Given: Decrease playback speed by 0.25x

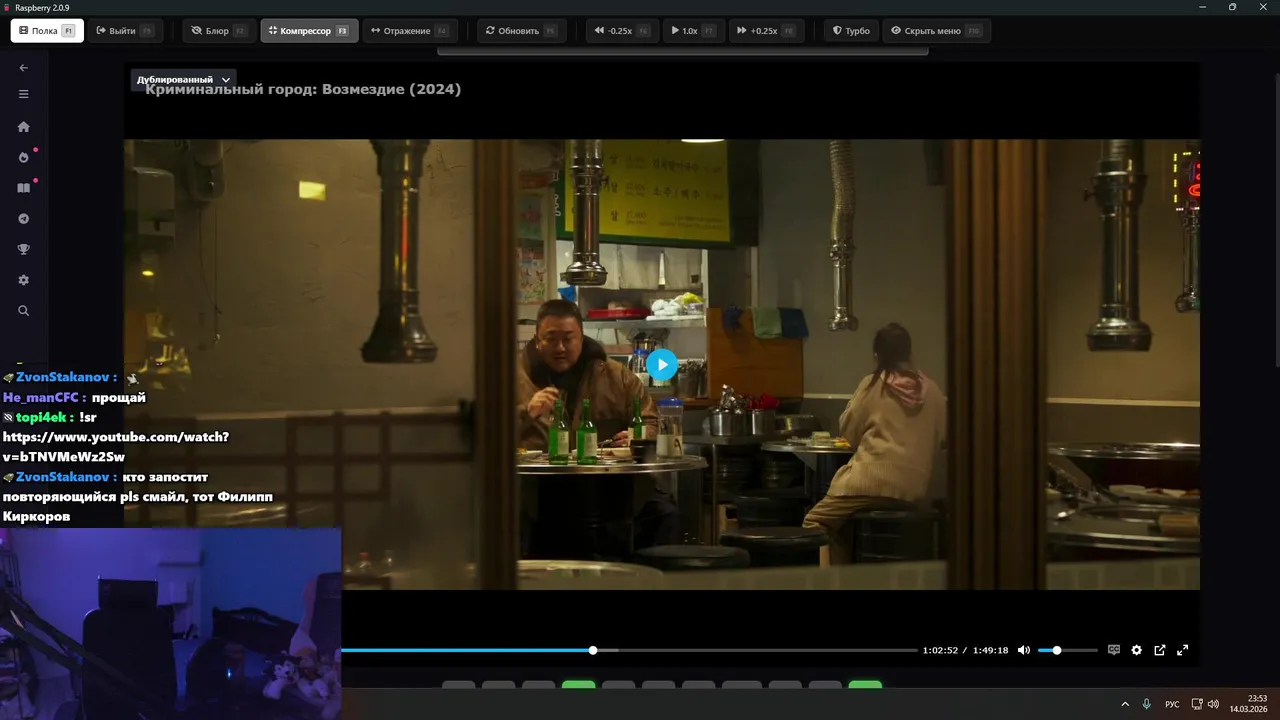Looking at the screenshot, I should point(622,31).
